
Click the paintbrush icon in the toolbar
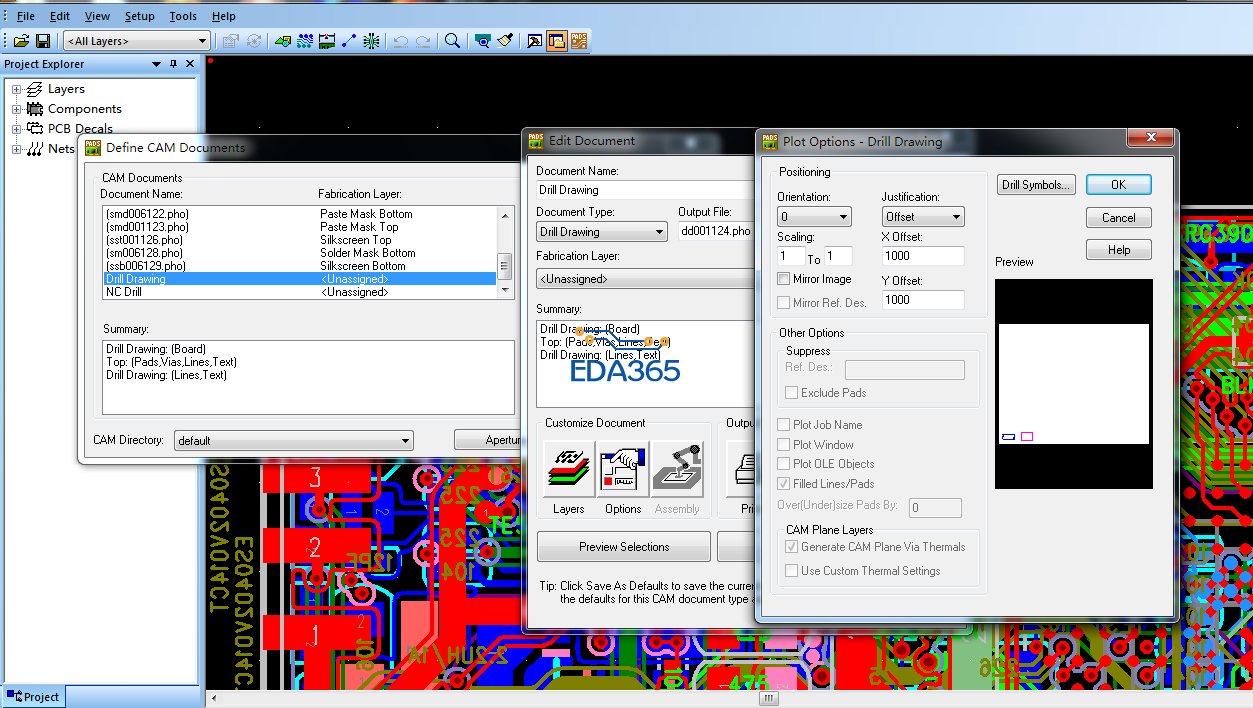point(506,41)
